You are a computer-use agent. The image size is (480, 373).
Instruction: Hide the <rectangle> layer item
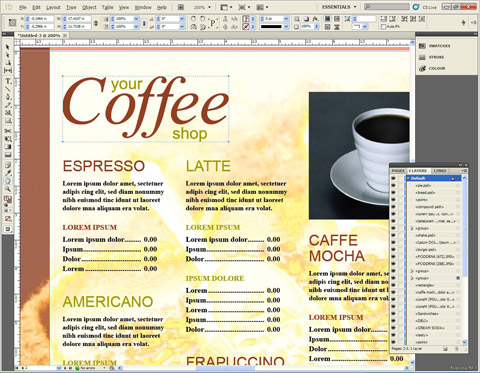(394, 285)
